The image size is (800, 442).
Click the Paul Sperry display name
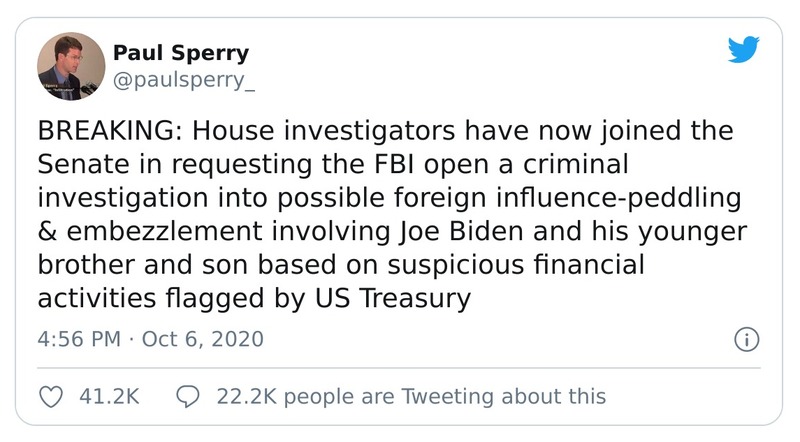point(181,53)
